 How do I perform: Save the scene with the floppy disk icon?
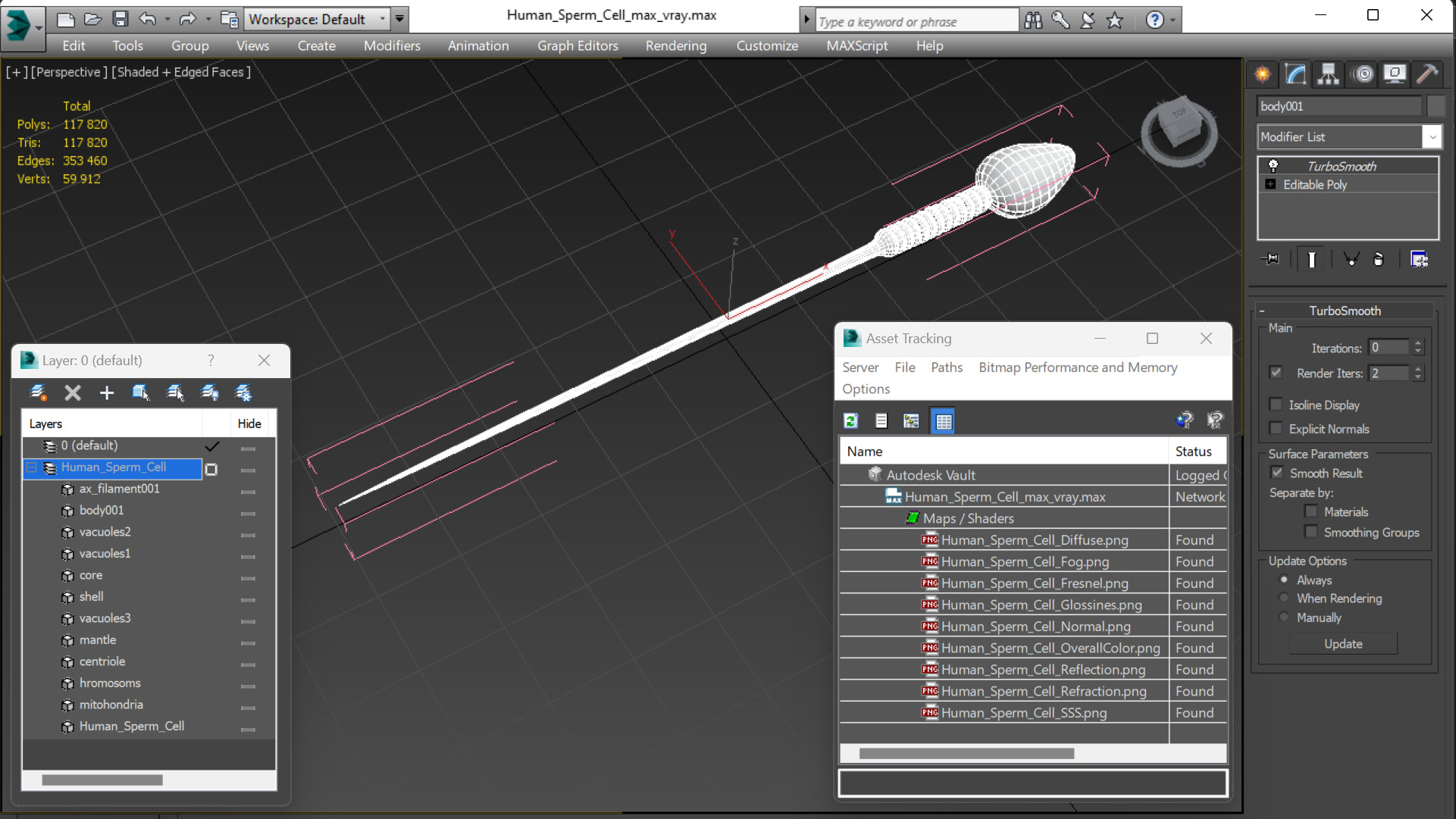click(x=120, y=19)
